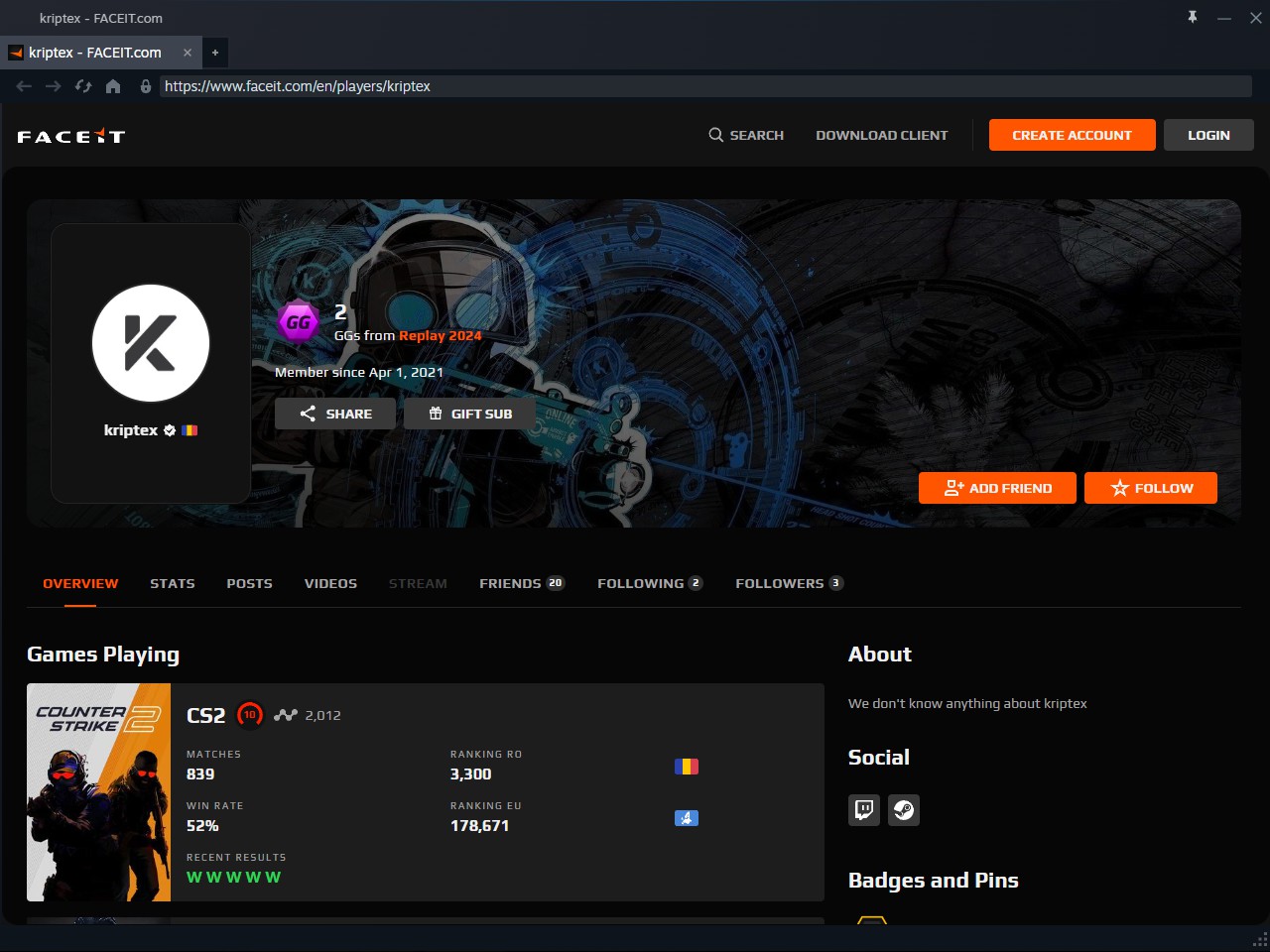Click the Create Account button
The width and height of the screenshot is (1270, 952).
coord(1073,135)
